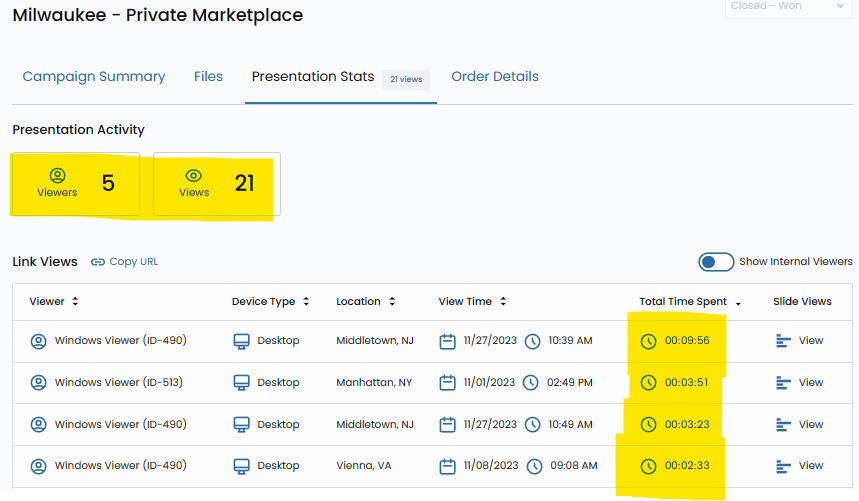Screen dimensions: 859x501
Task: Sort table by Viewer column
Action: tap(54, 301)
